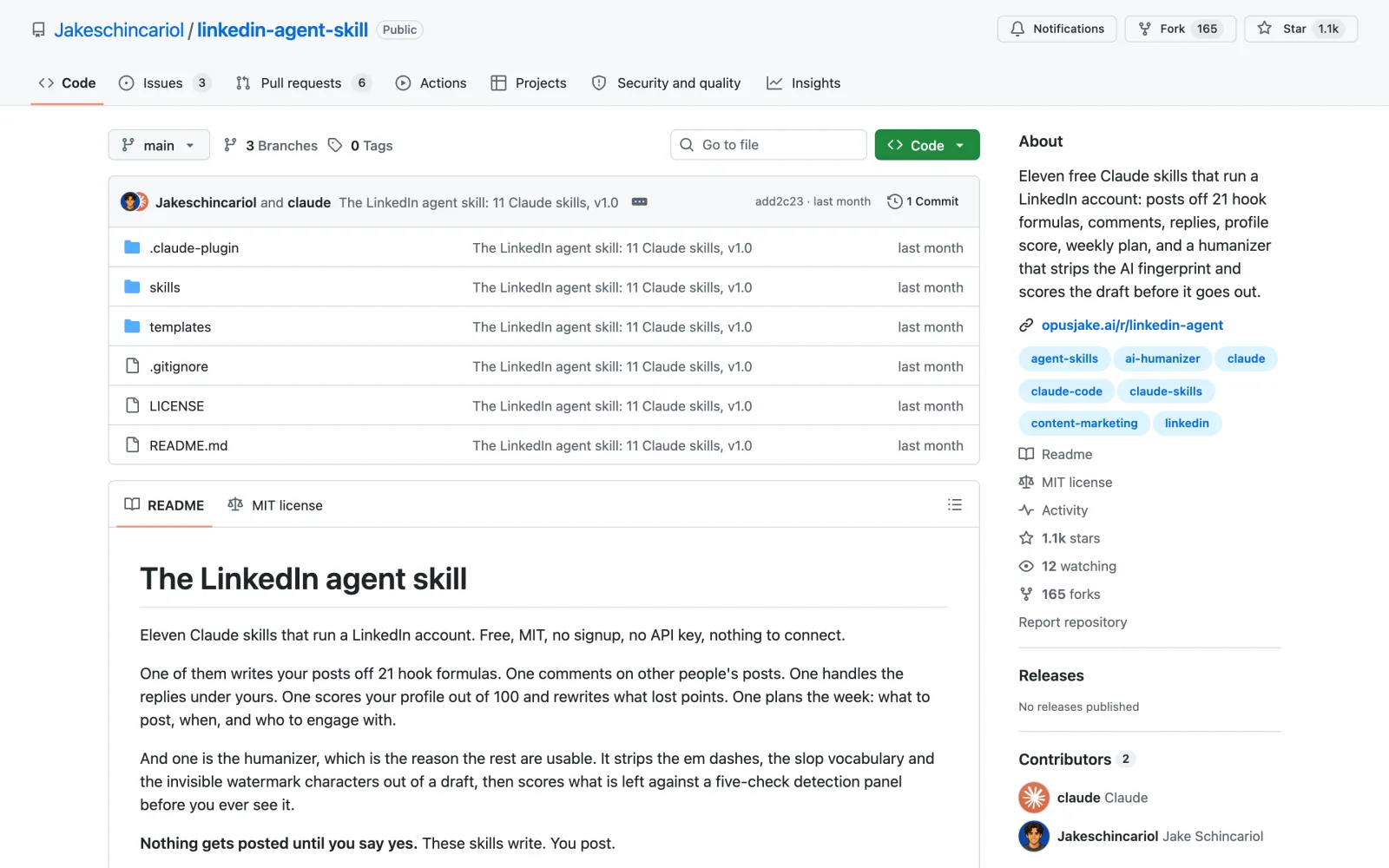This screenshot has height=868, width=1389.
Task: Click the star icon in Star button
Action: [1265, 29]
